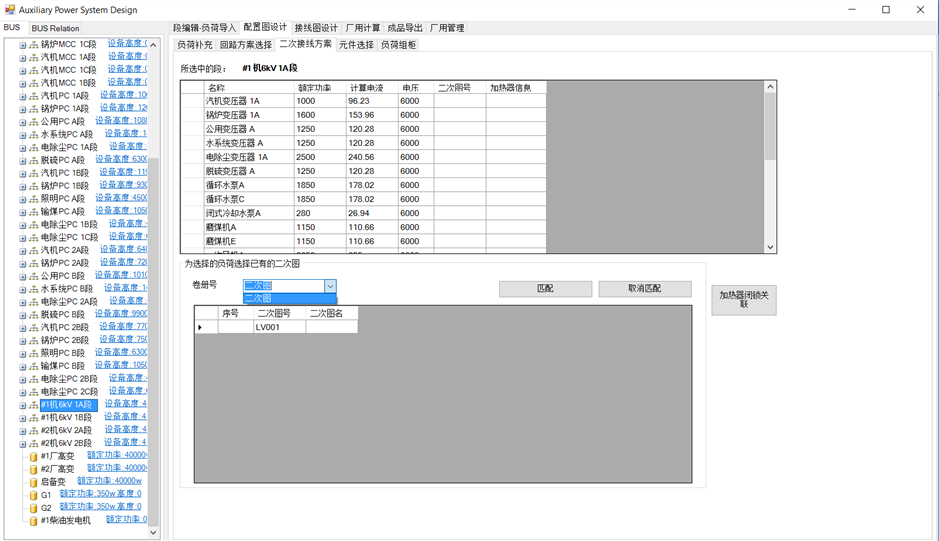Click the cylinder icon beside 启备变
Image resolution: width=939 pixels, height=541 pixels.
(34, 482)
